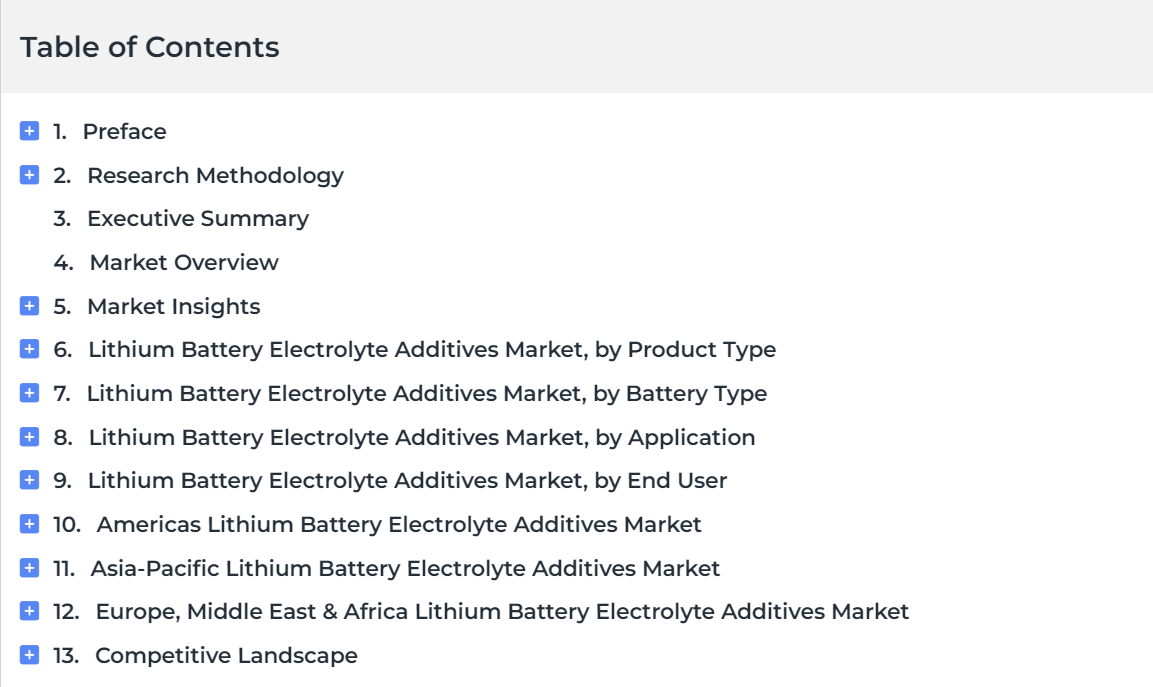The height and width of the screenshot is (687, 1153).
Task: Expand the by End User section plus icon
Action: point(29,480)
